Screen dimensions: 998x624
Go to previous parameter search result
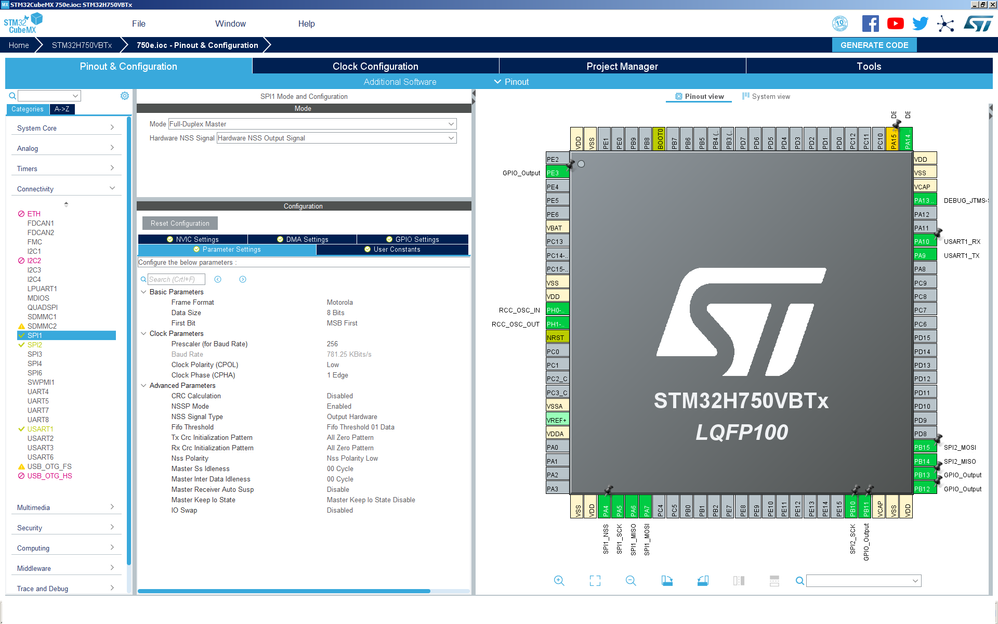pos(218,279)
